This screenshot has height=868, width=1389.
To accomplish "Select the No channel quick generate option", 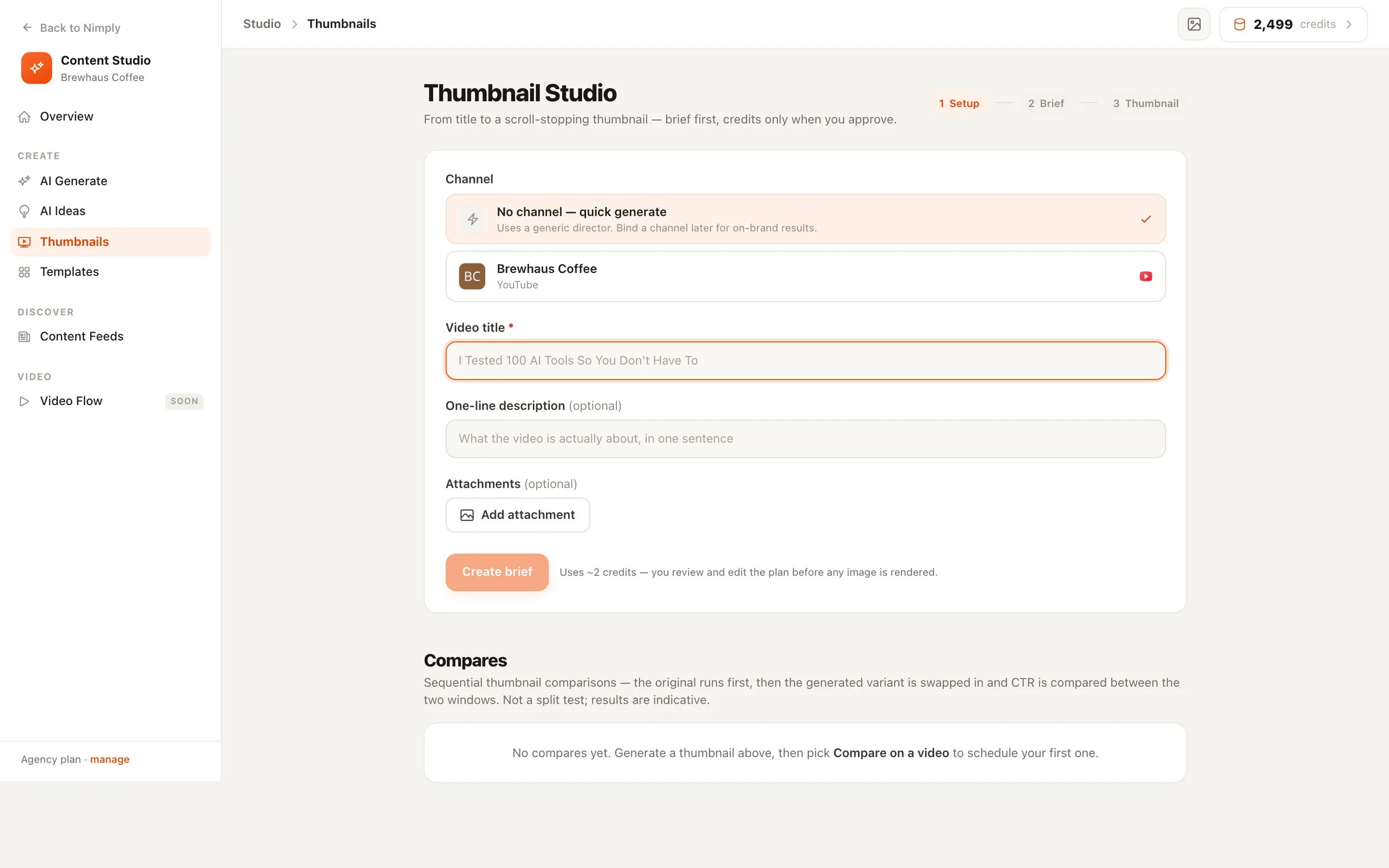I will [x=806, y=219].
